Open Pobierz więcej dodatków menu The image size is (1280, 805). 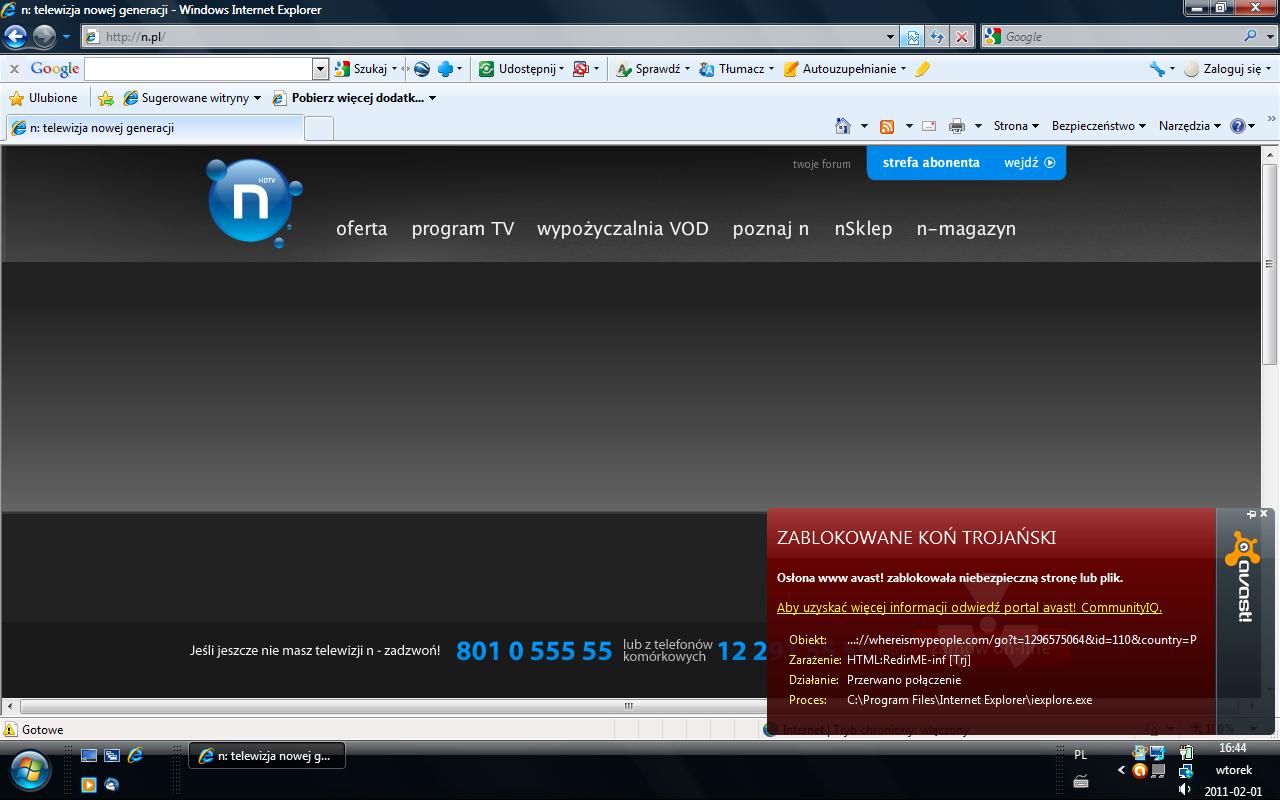tap(354, 98)
